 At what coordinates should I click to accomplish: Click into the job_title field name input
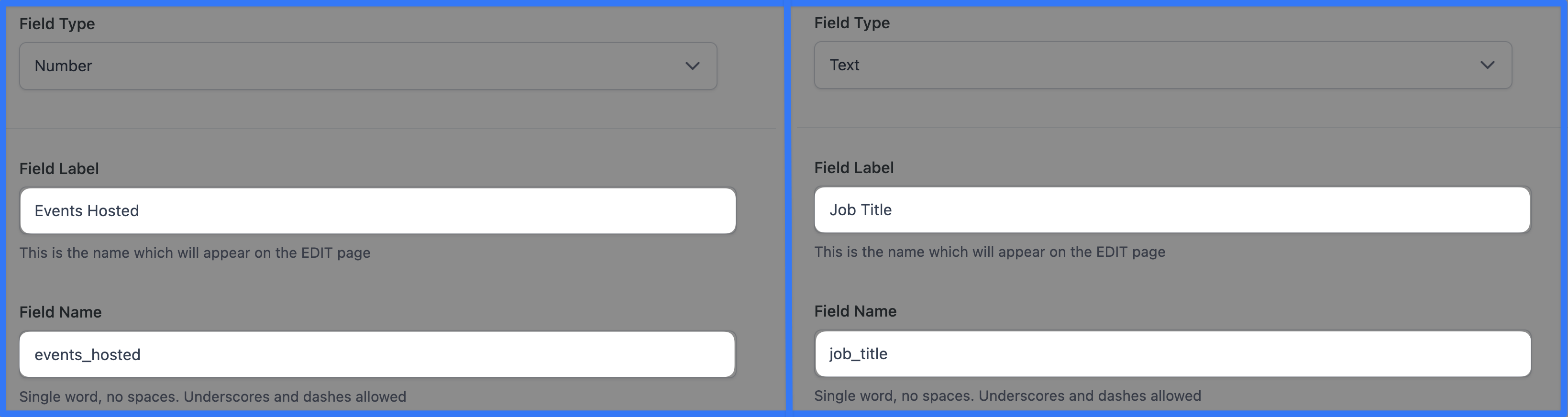(x=1172, y=354)
